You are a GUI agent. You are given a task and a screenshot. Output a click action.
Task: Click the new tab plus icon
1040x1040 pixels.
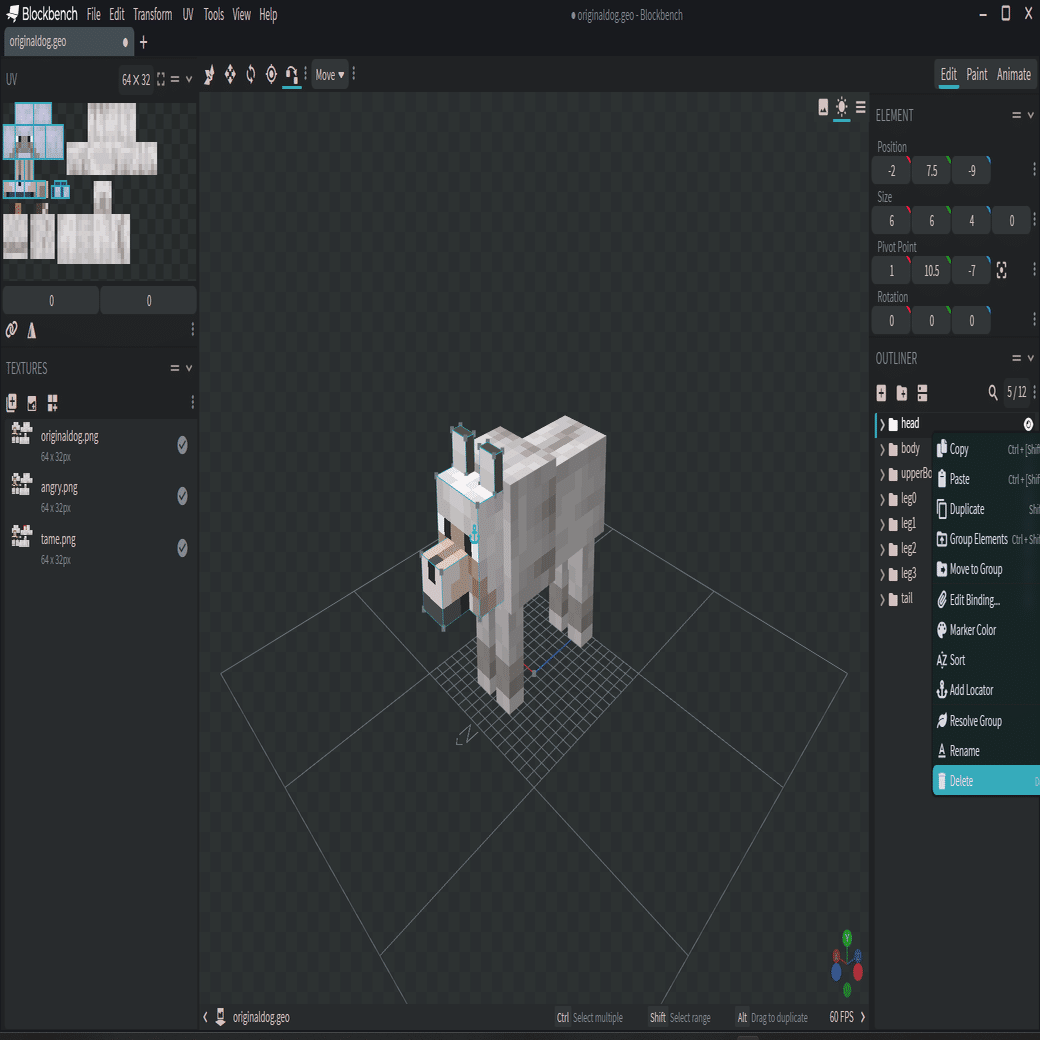point(143,42)
